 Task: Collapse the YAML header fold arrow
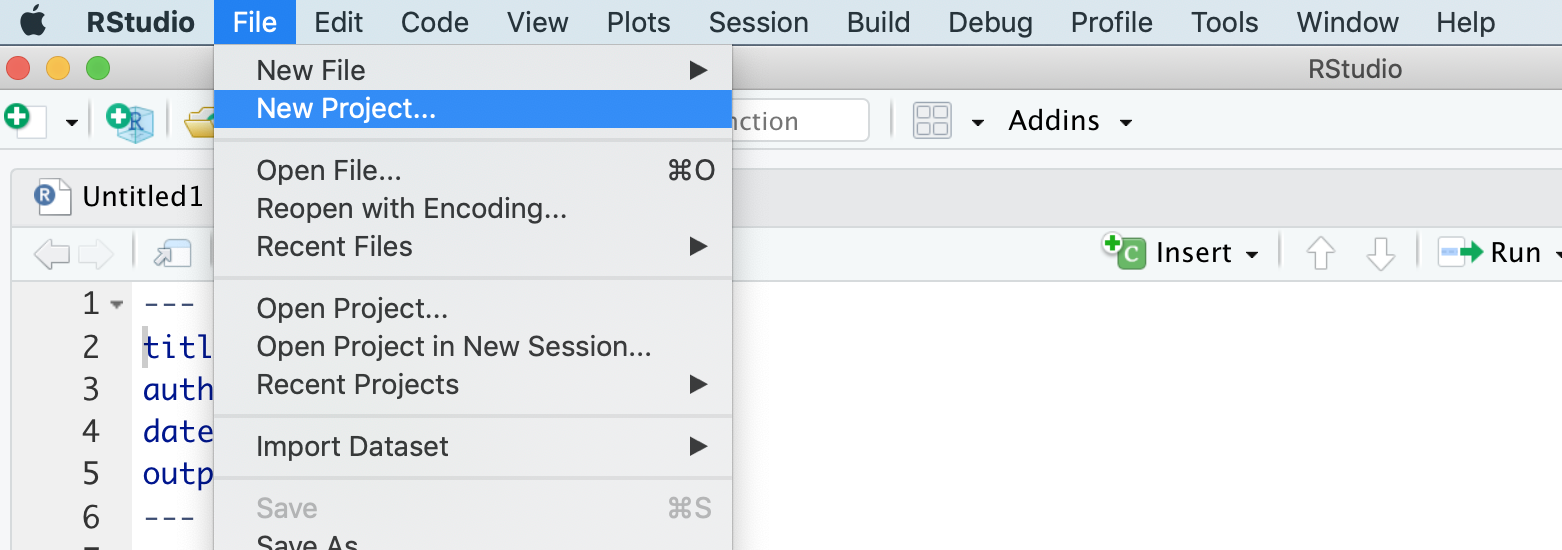point(117,304)
